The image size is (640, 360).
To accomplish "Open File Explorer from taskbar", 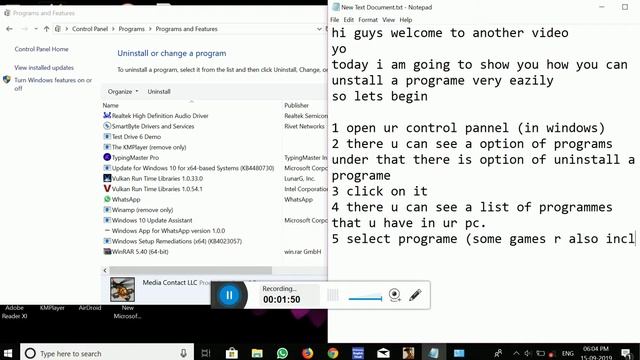I will coord(257,353).
